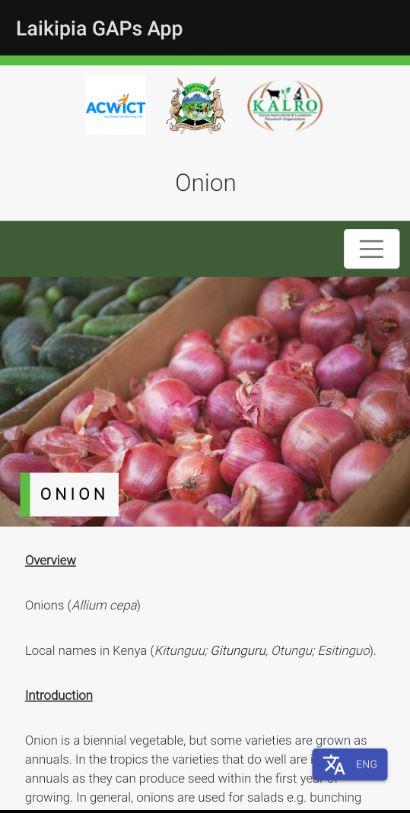Click the translate icon on the language button

334,765
